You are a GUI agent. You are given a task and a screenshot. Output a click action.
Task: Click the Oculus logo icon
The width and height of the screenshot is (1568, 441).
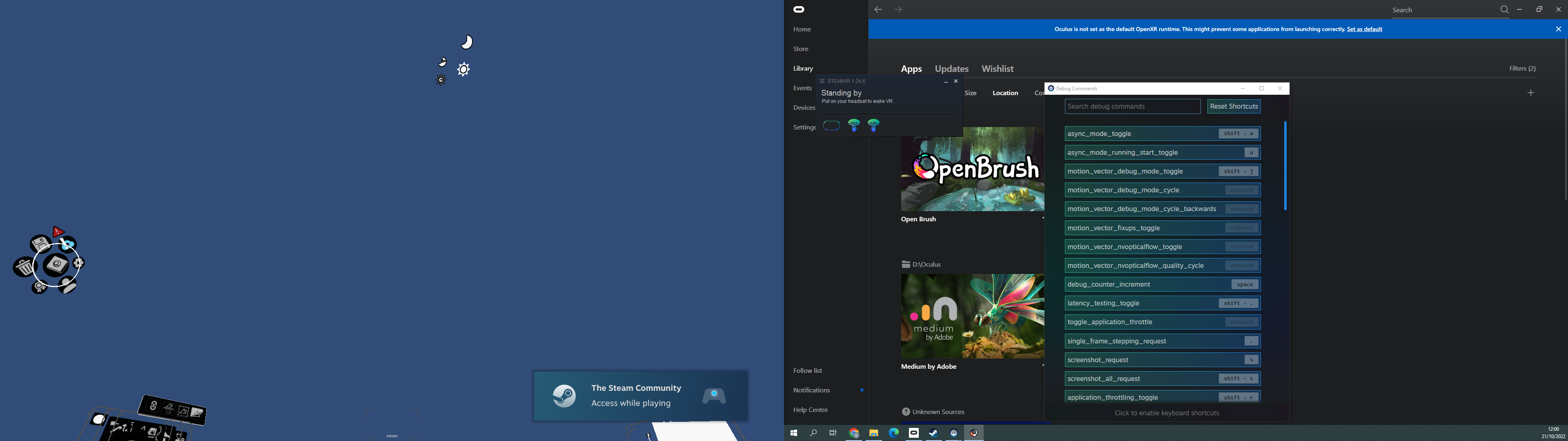tap(799, 10)
